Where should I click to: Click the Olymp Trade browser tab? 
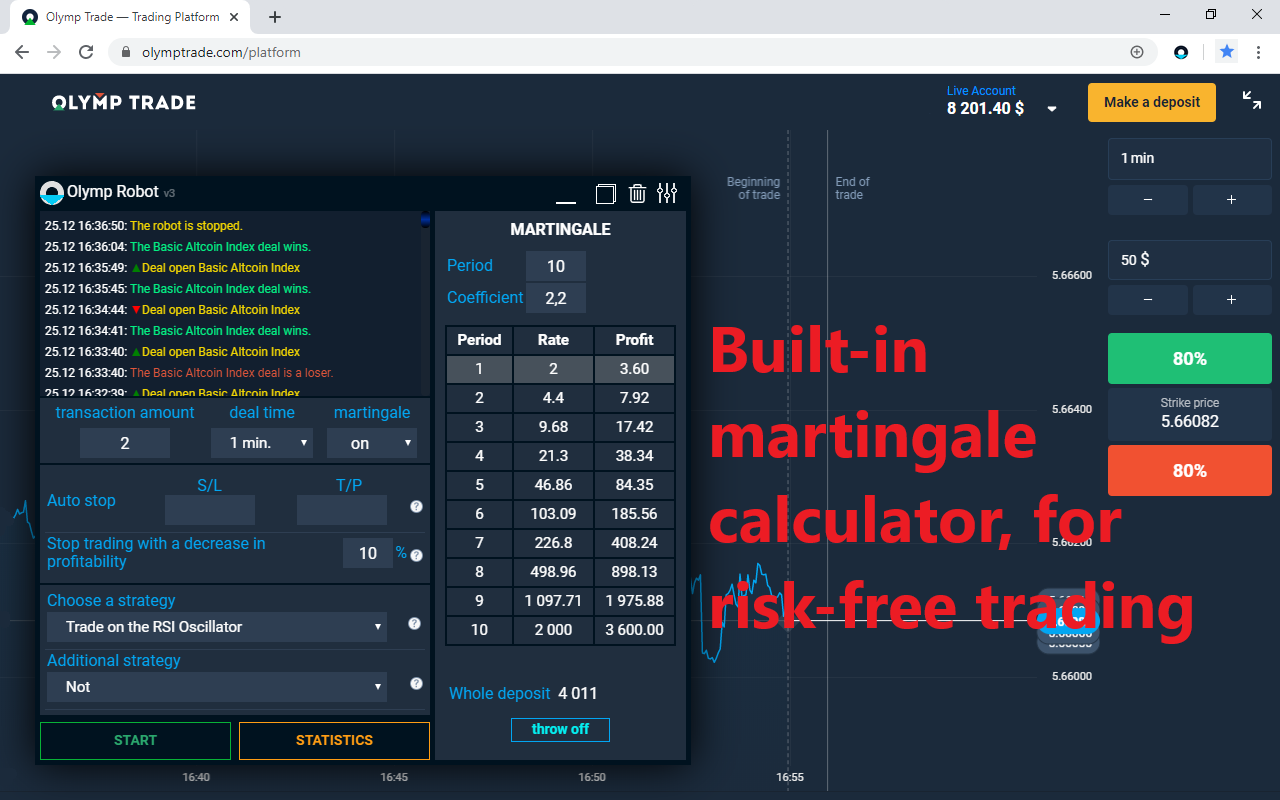[x=130, y=17]
